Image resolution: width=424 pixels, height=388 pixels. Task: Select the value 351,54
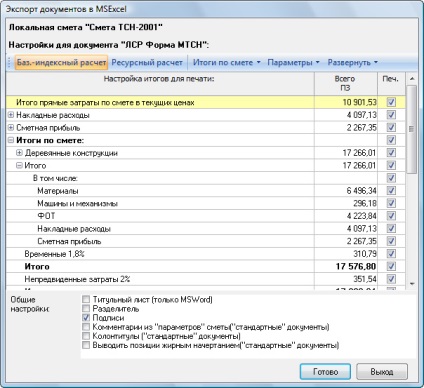(365, 279)
